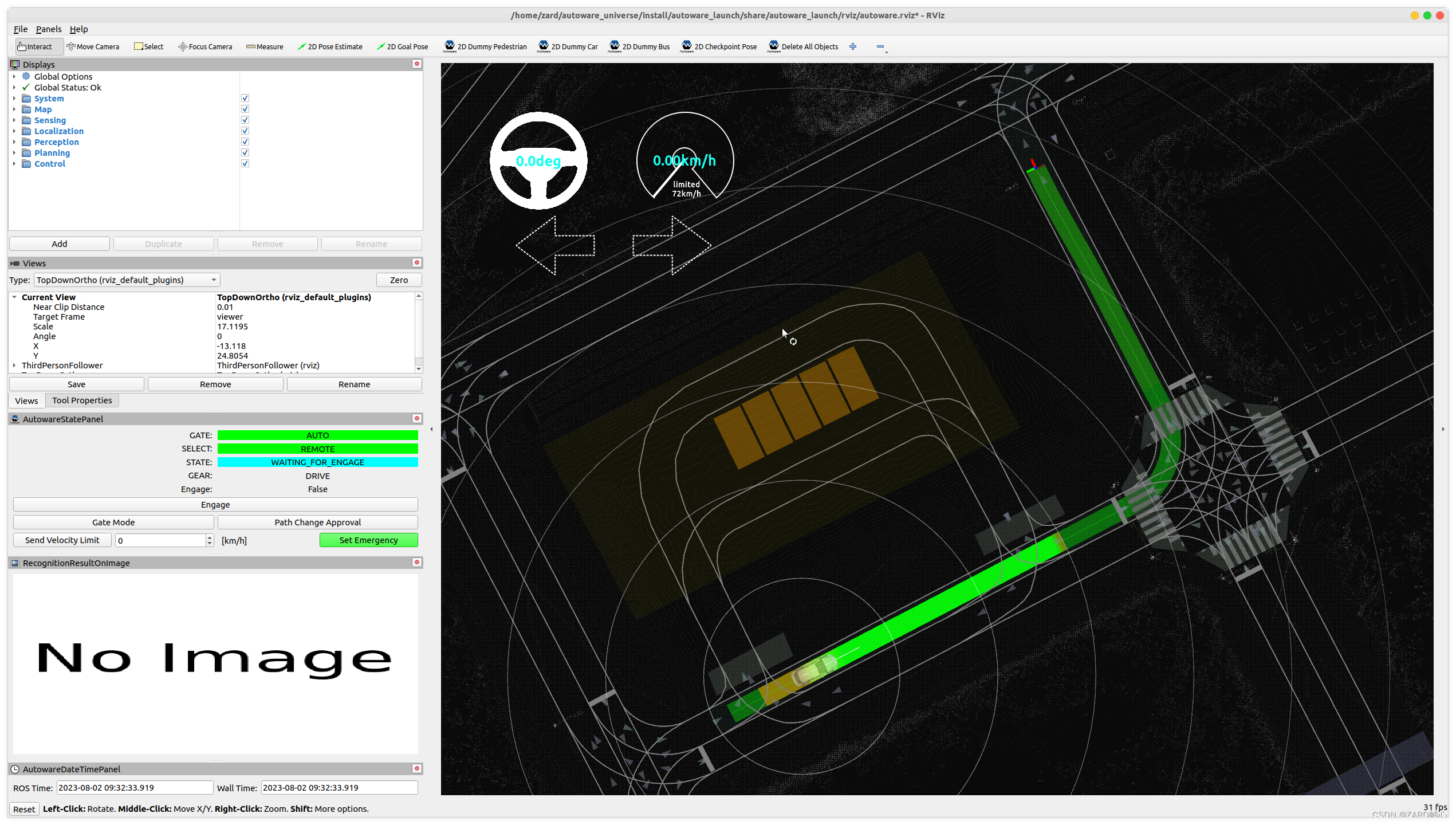This screenshot has height=825, width=1456.
Task: Click the Set Emergency button
Action: tap(368, 540)
